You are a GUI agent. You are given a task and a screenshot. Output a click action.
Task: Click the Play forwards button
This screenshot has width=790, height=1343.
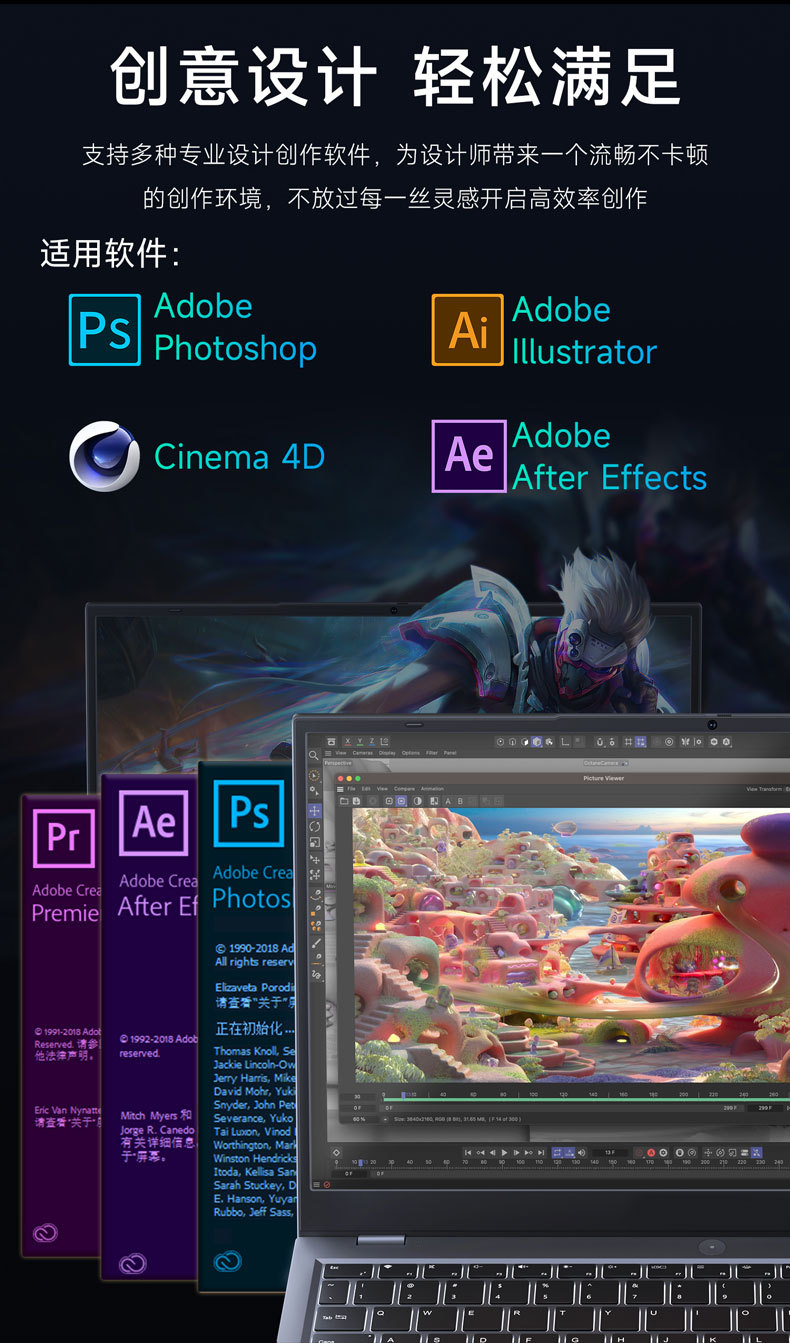pos(505,1153)
